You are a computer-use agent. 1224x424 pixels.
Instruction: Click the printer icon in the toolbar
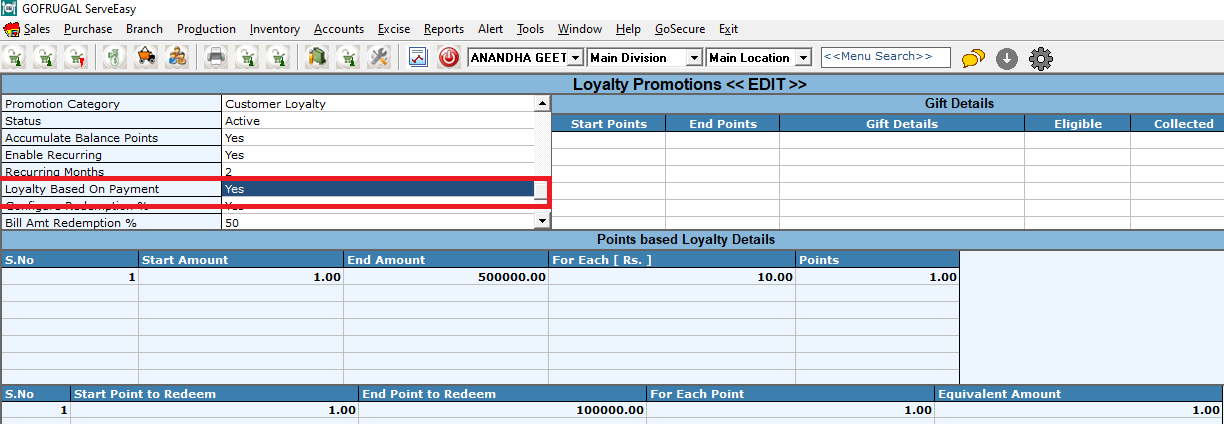click(216, 57)
